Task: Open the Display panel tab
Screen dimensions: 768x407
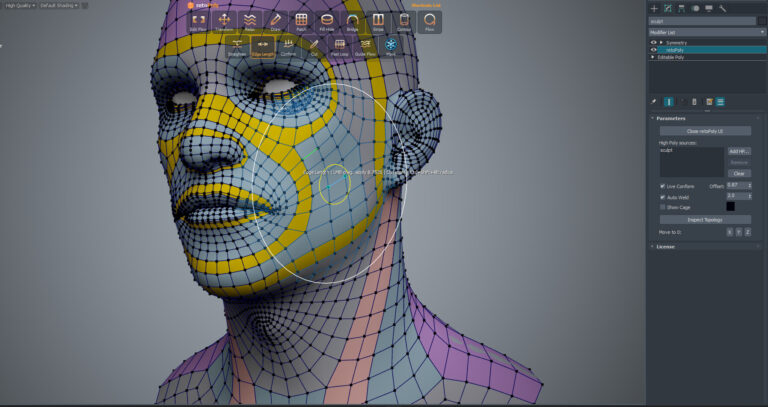Action: point(709,8)
